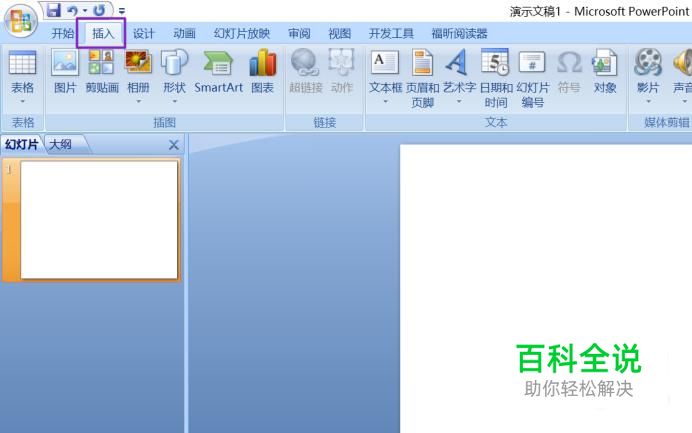Redo the last action
Screen dimensions: 692x433
point(99,10)
